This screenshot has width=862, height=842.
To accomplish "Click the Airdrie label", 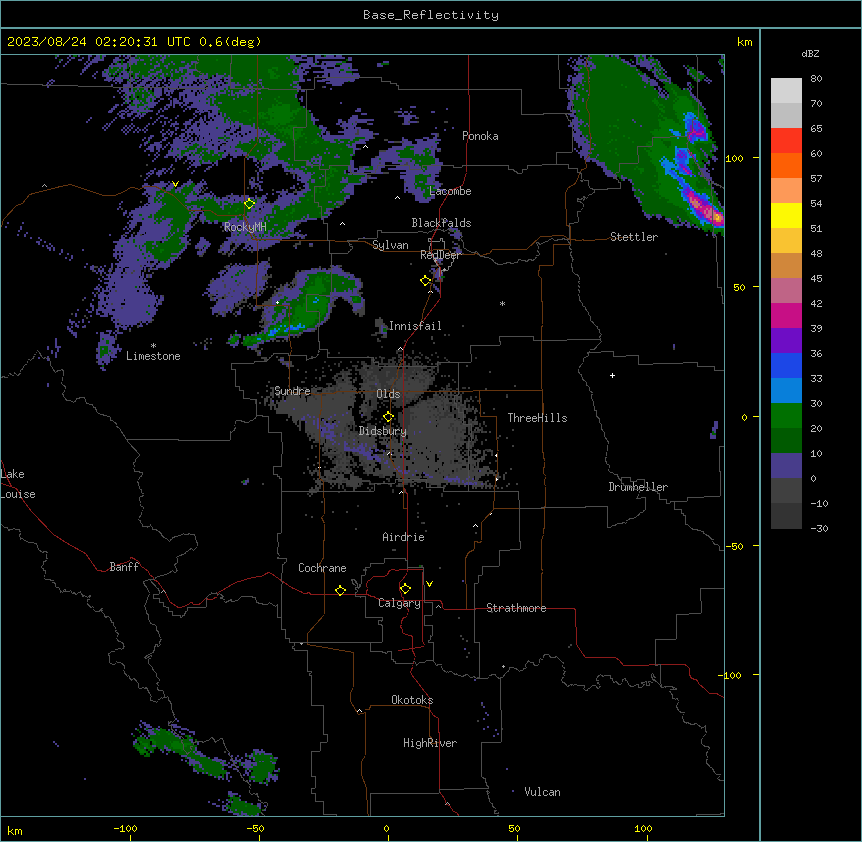I will 403,537.
